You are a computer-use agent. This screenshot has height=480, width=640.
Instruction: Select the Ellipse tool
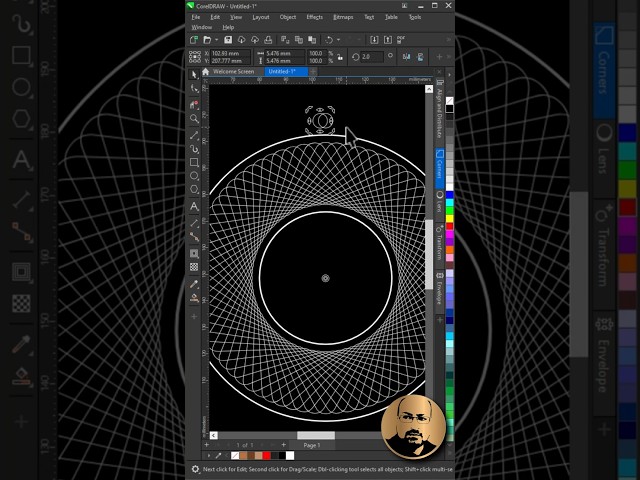coord(194,176)
